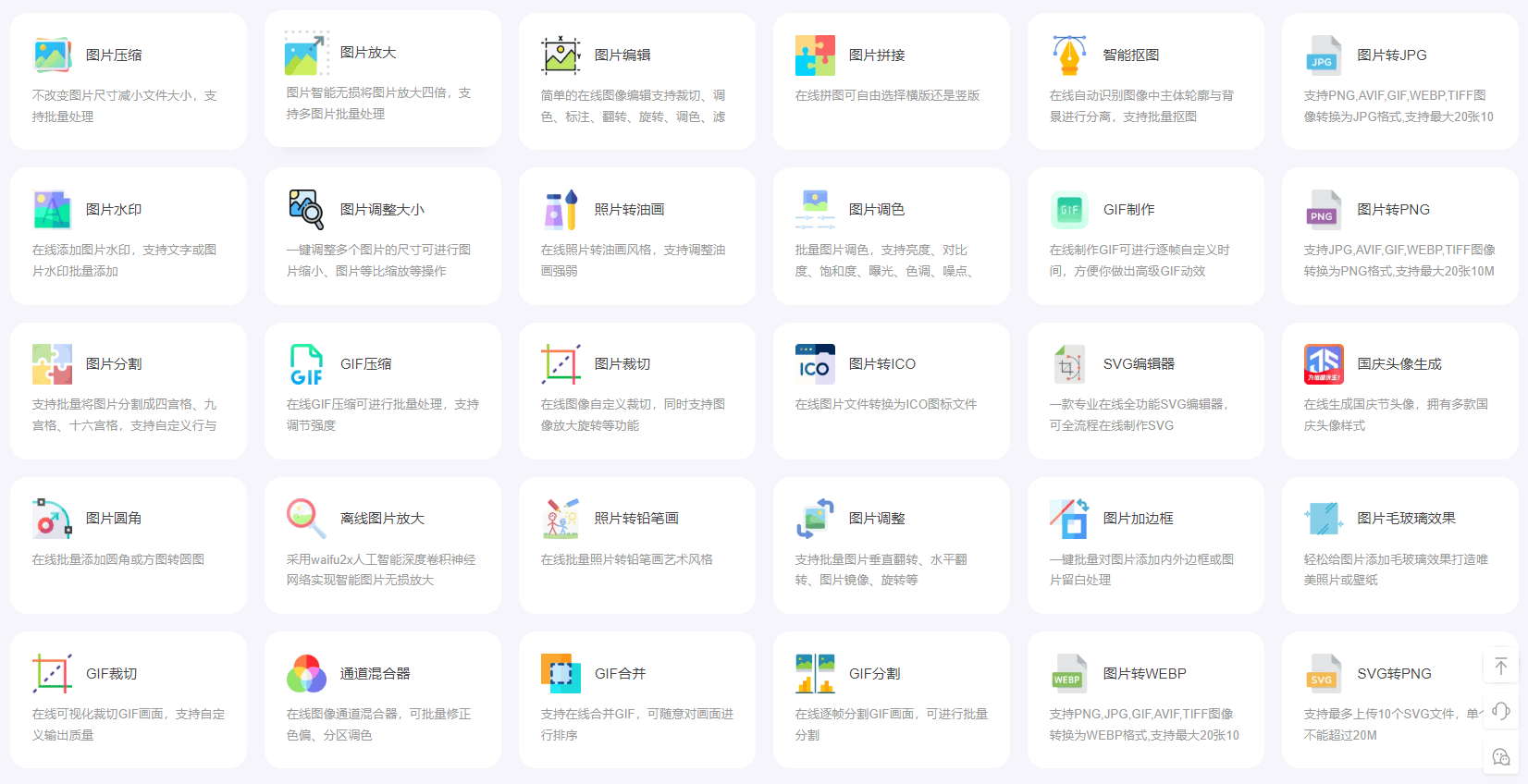Click the 智能抠图 pen nib icon

pyautogui.click(x=1070, y=55)
